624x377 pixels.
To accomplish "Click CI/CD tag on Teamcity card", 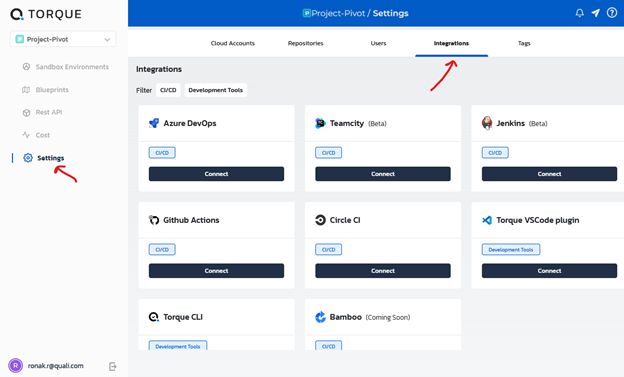I will coord(328,152).
